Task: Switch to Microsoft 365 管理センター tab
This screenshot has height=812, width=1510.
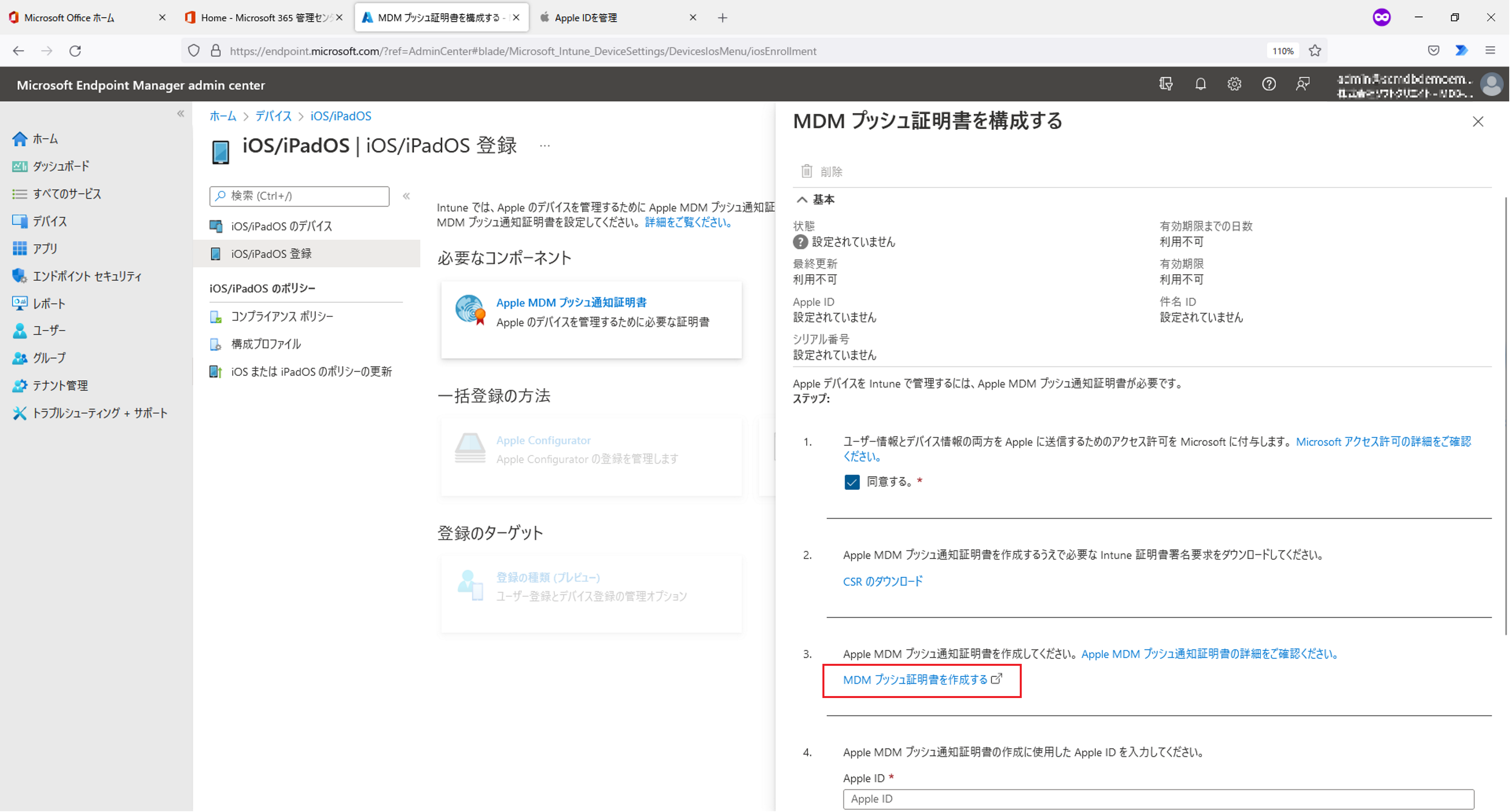Action: coord(263,18)
